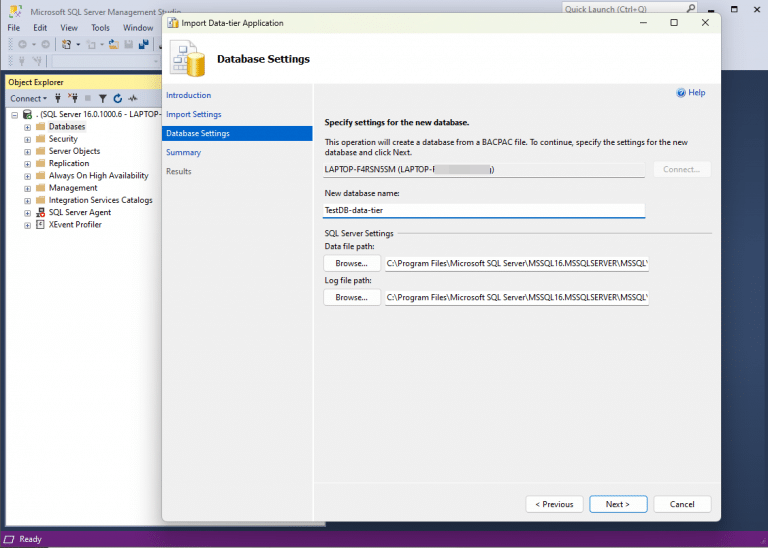
Task: Click the Disconnect plug icon in Object Explorer
Action: [x=73, y=98]
